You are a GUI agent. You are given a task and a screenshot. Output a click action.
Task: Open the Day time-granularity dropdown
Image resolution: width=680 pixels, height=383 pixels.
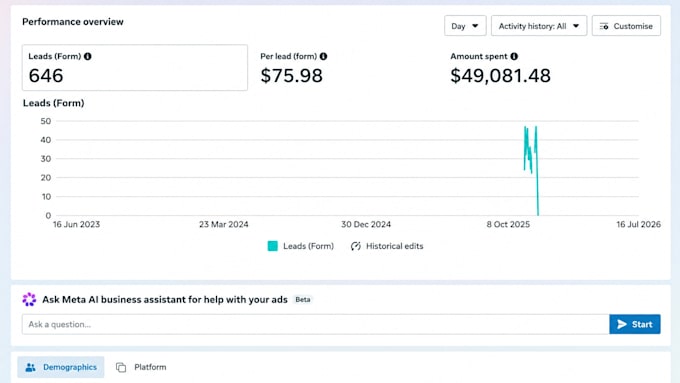(465, 26)
